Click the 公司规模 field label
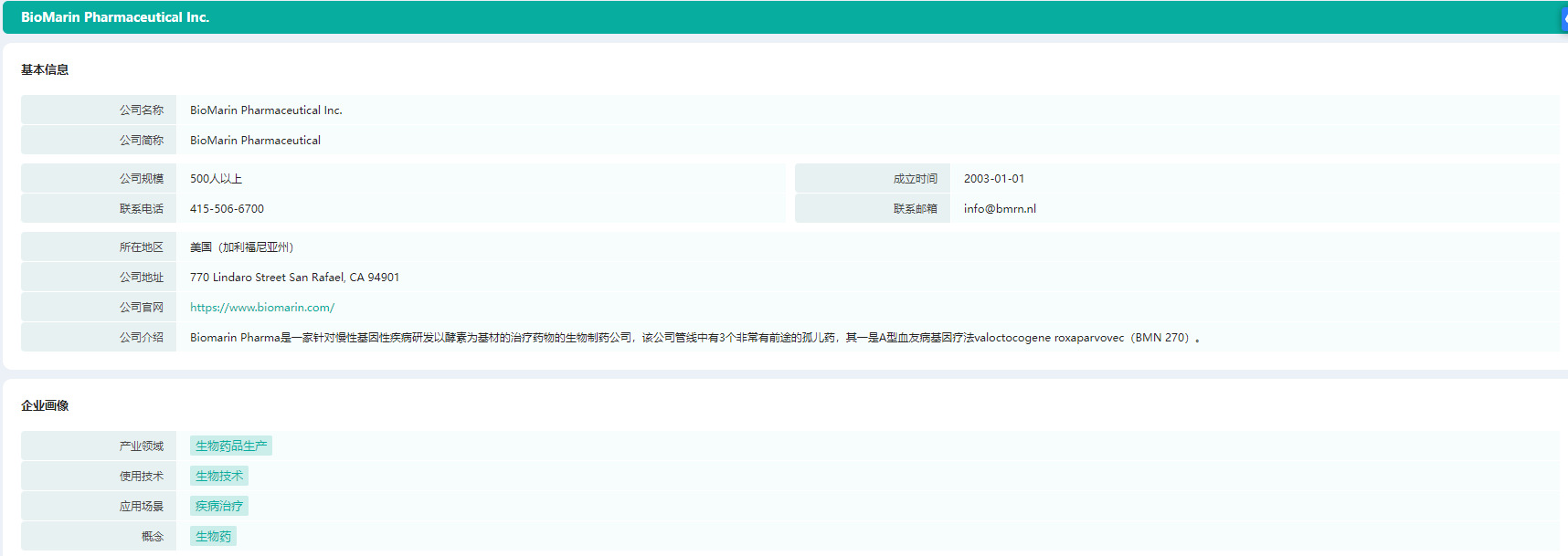 pyautogui.click(x=142, y=179)
